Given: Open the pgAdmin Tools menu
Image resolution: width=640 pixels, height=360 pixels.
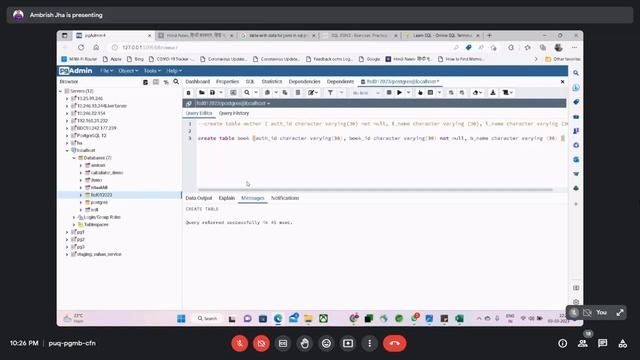Looking at the screenshot, I should (x=152, y=71).
